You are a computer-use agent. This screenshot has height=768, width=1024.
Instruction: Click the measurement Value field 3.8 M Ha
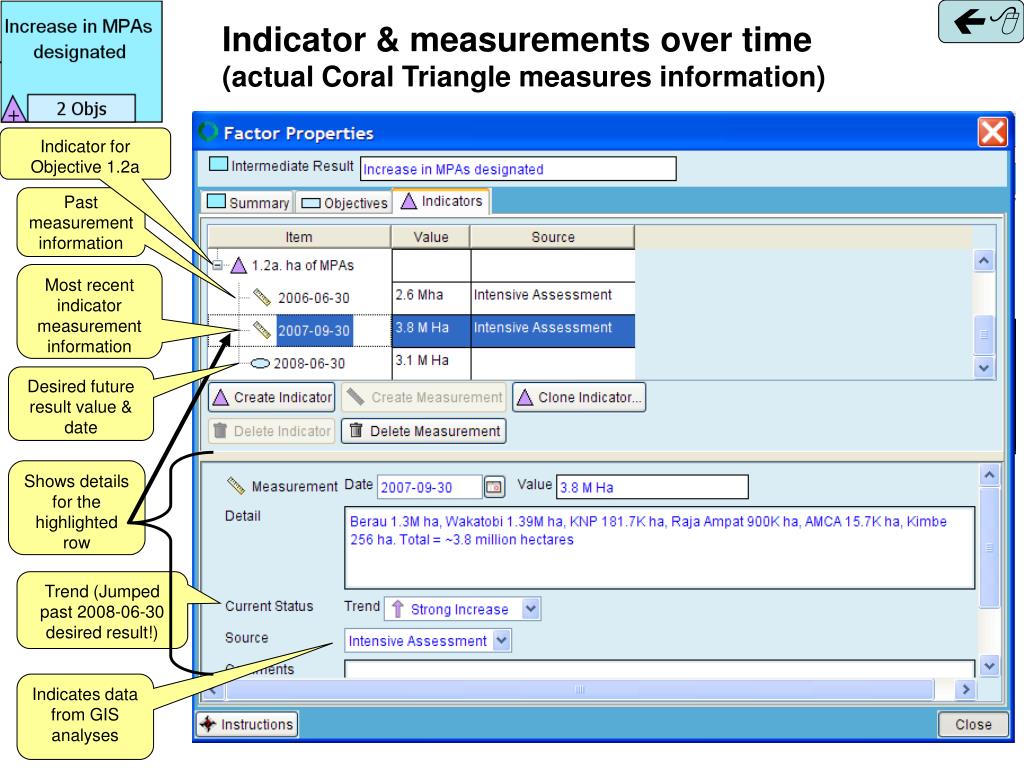652,487
